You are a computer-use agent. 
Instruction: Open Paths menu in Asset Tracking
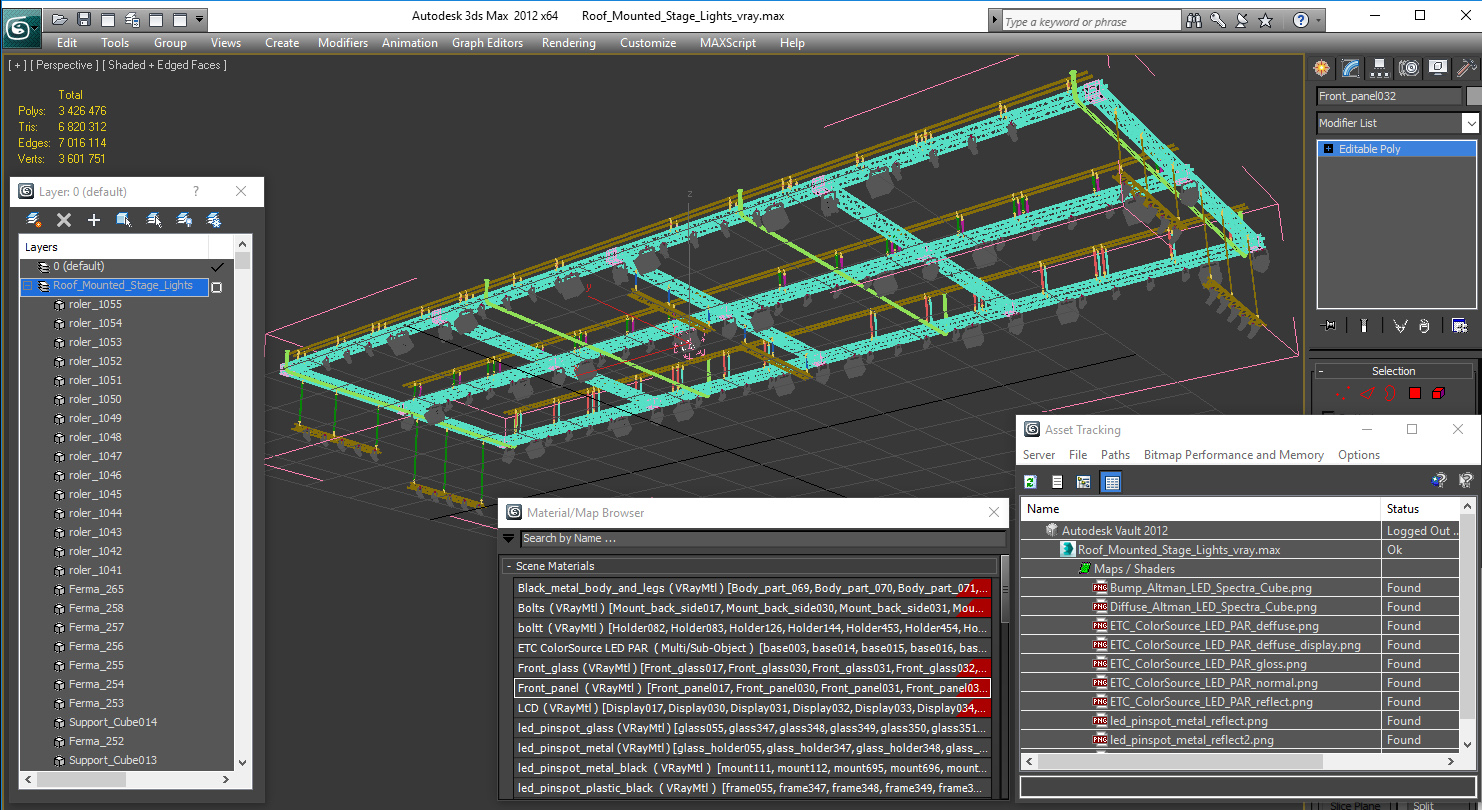[1115, 455]
